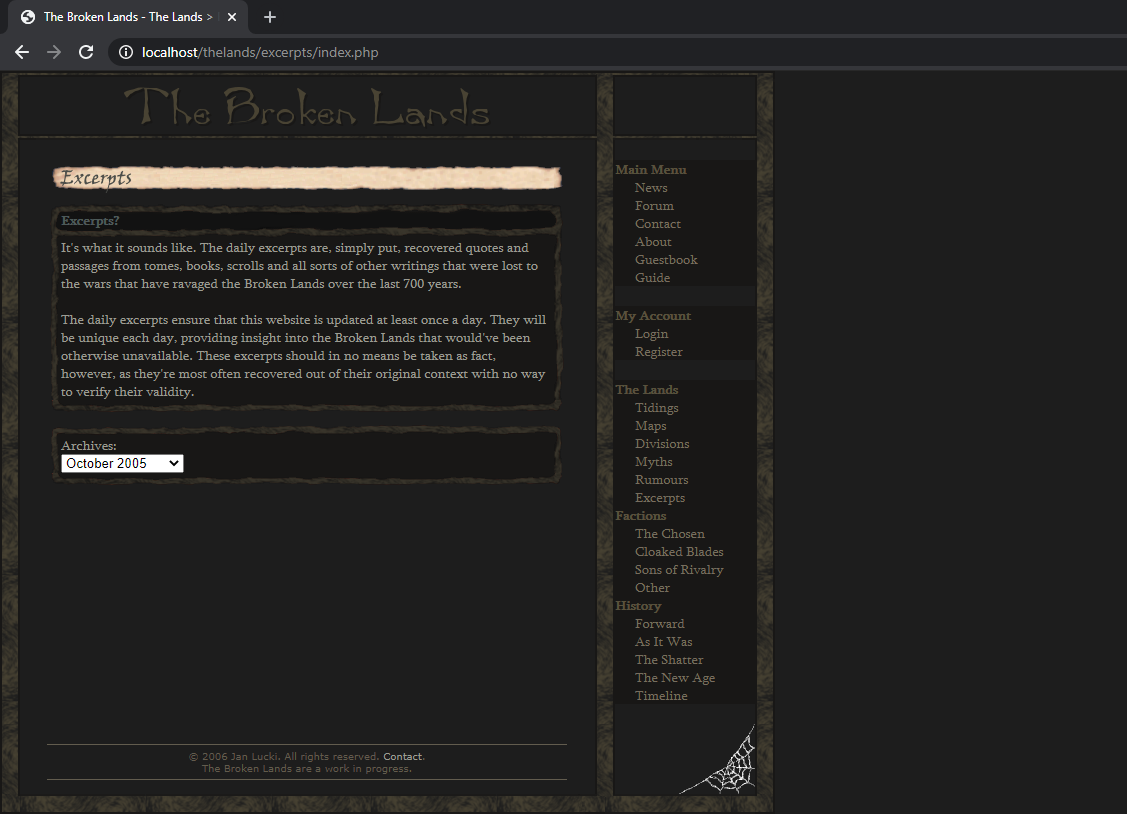
Task: Click The Broken Lands title logo
Action: click(x=307, y=107)
